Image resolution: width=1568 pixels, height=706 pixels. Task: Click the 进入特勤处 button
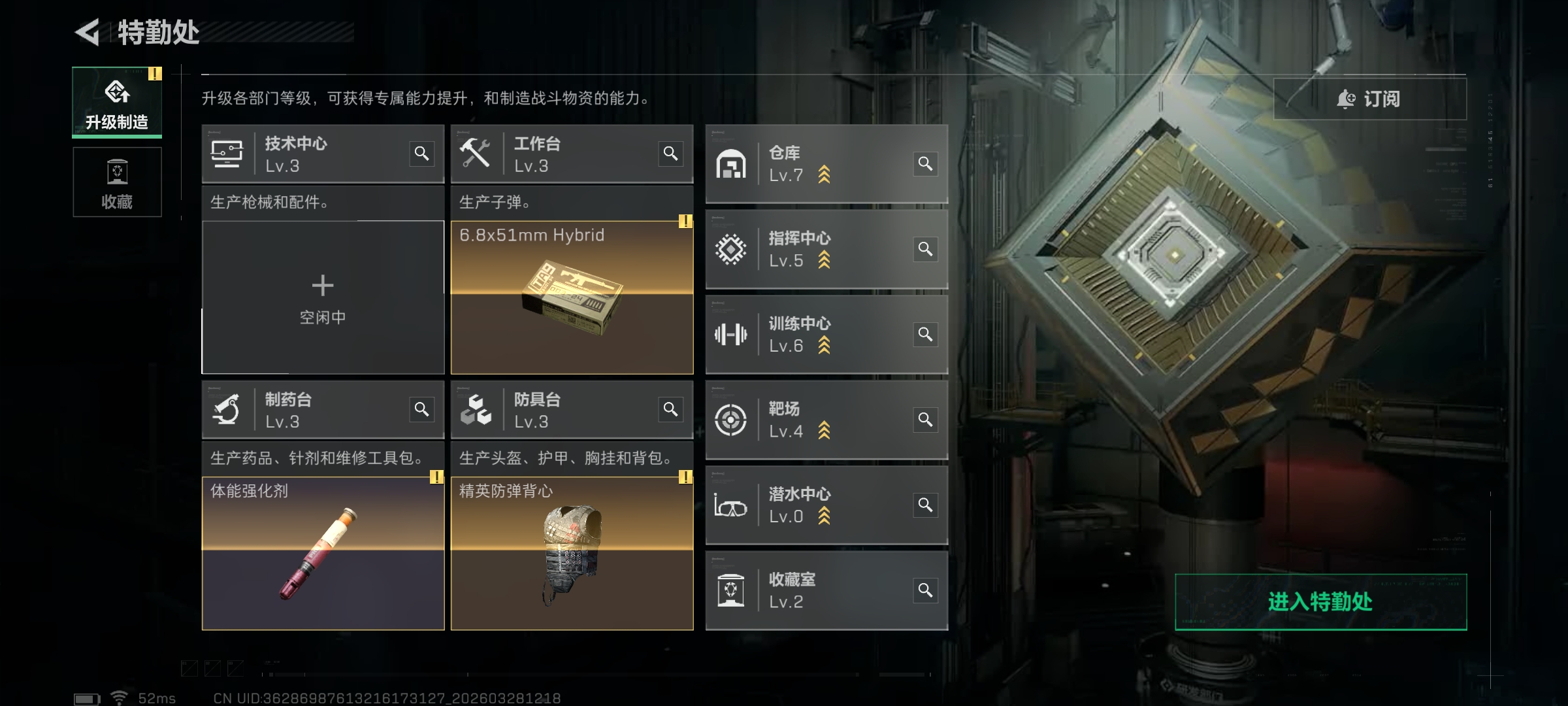point(1320,602)
